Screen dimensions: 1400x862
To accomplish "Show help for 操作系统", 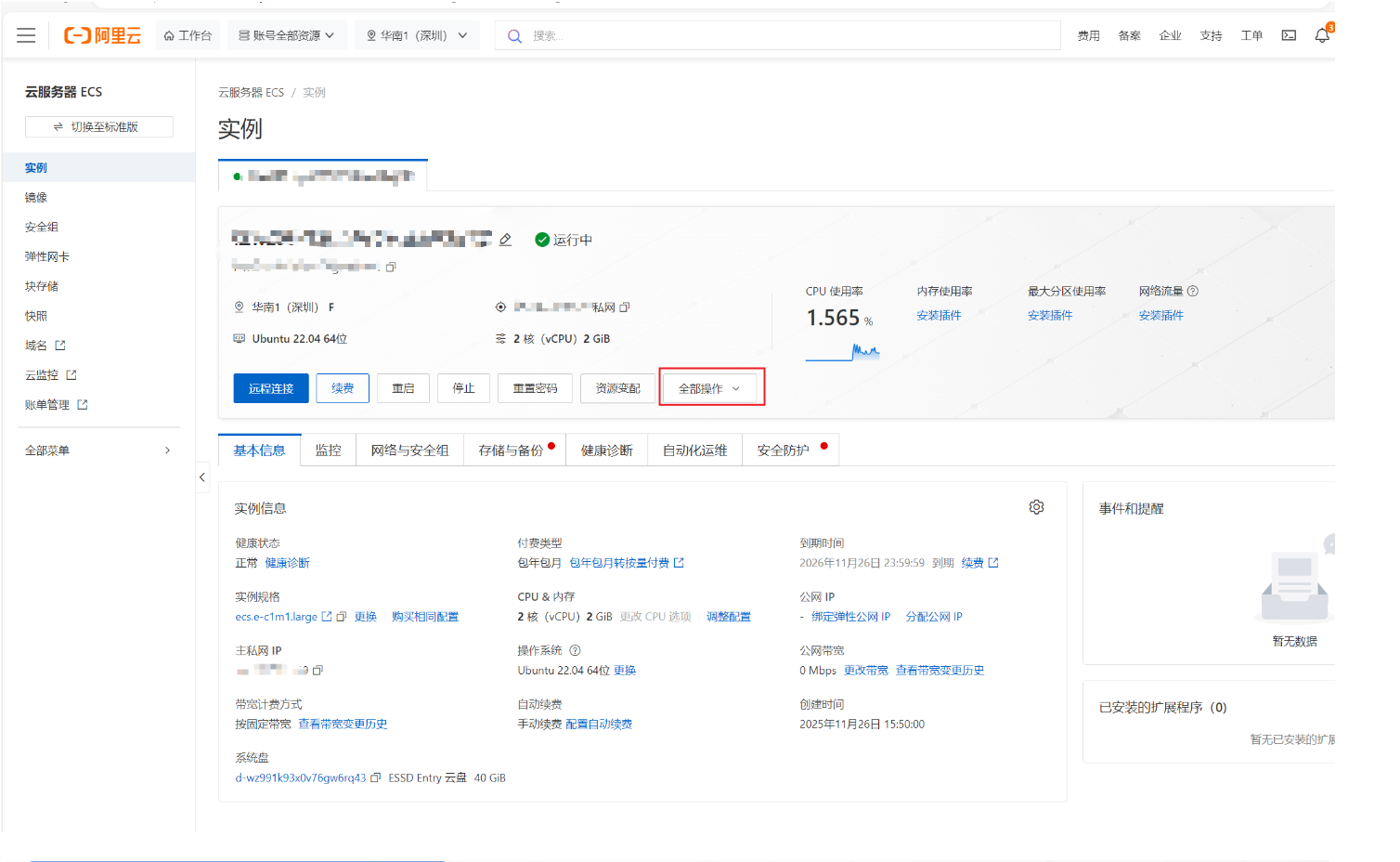I will click(575, 651).
